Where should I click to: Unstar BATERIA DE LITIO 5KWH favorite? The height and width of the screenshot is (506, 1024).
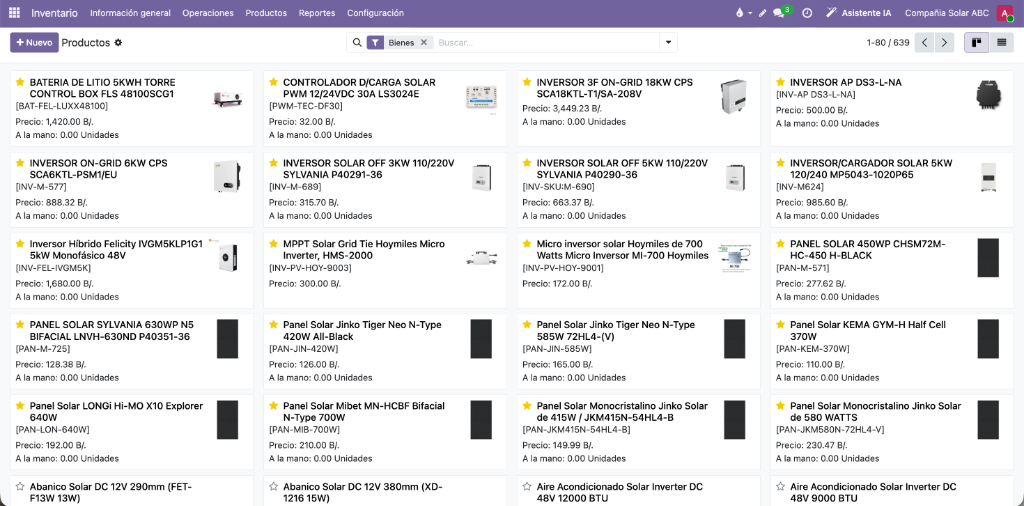point(20,82)
